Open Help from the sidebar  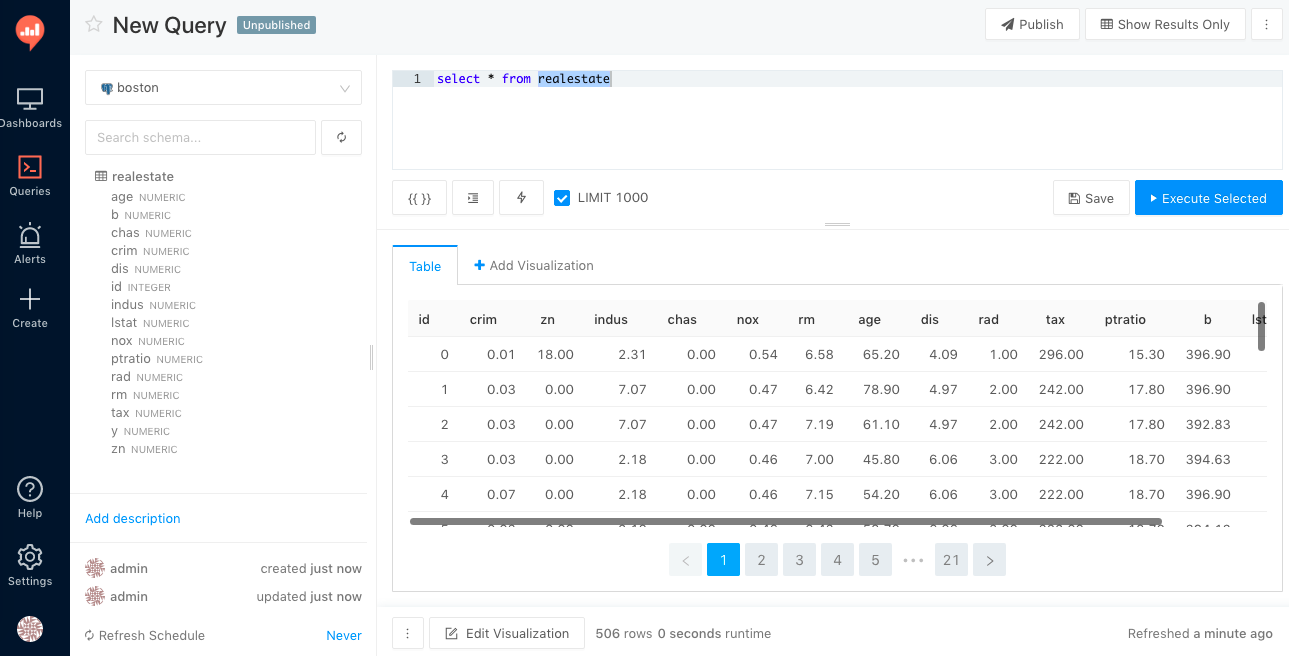coord(30,497)
